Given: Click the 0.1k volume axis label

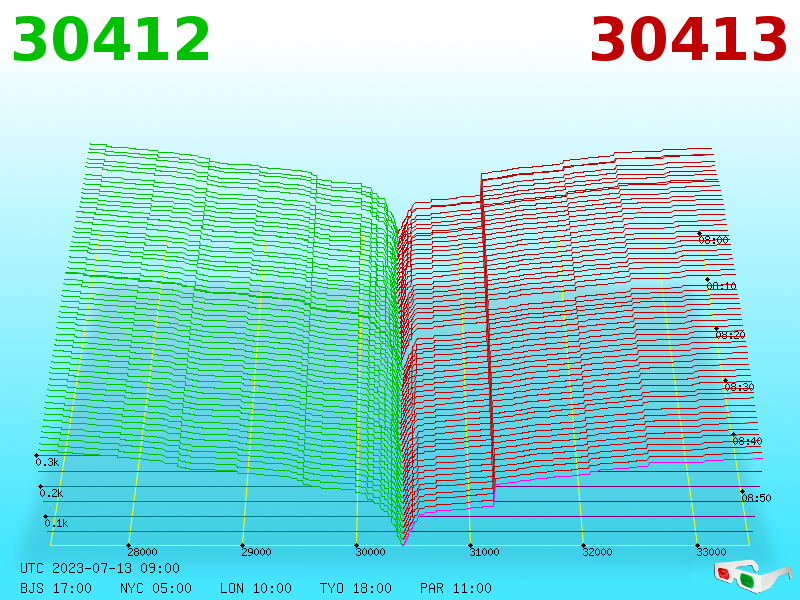Looking at the screenshot, I should click(x=56, y=523).
